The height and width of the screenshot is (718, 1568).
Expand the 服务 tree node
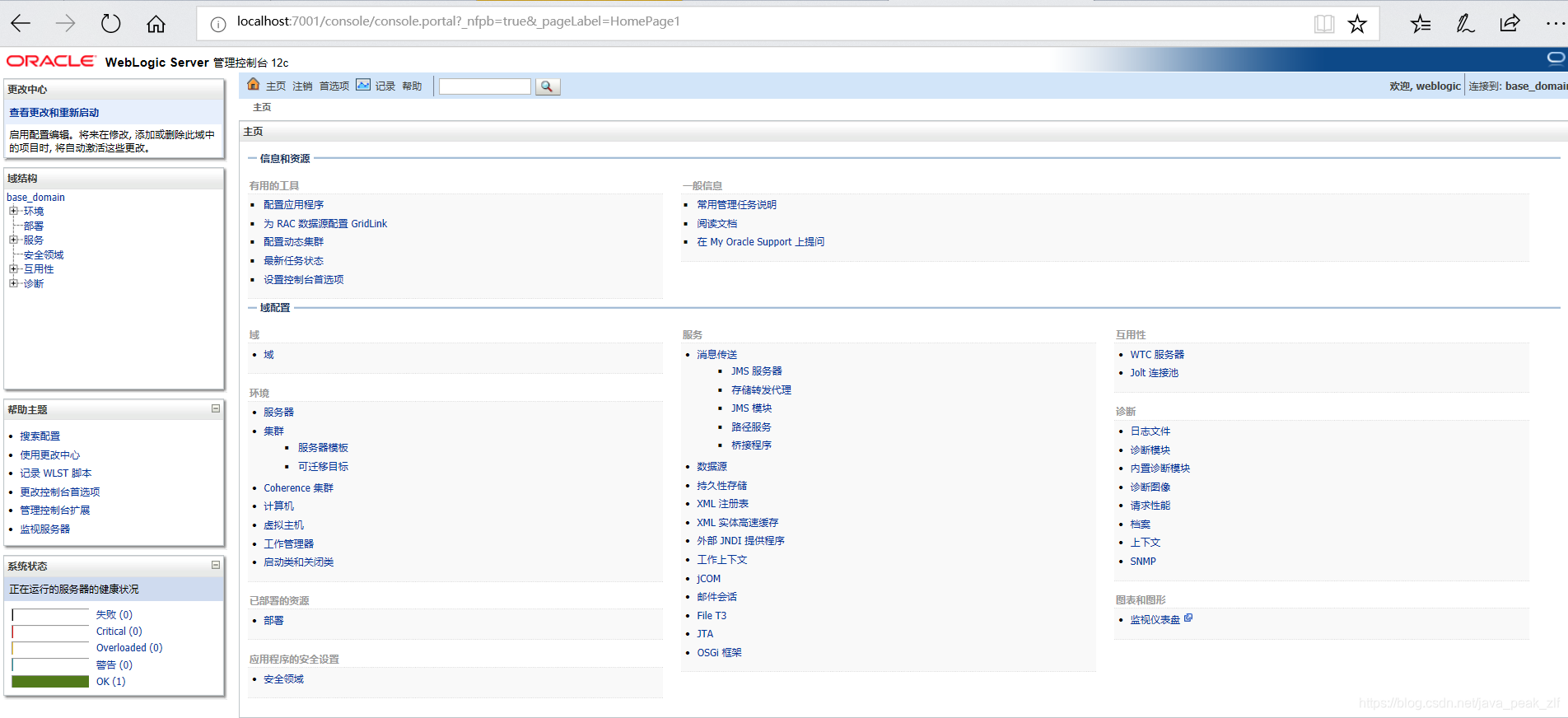13,240
